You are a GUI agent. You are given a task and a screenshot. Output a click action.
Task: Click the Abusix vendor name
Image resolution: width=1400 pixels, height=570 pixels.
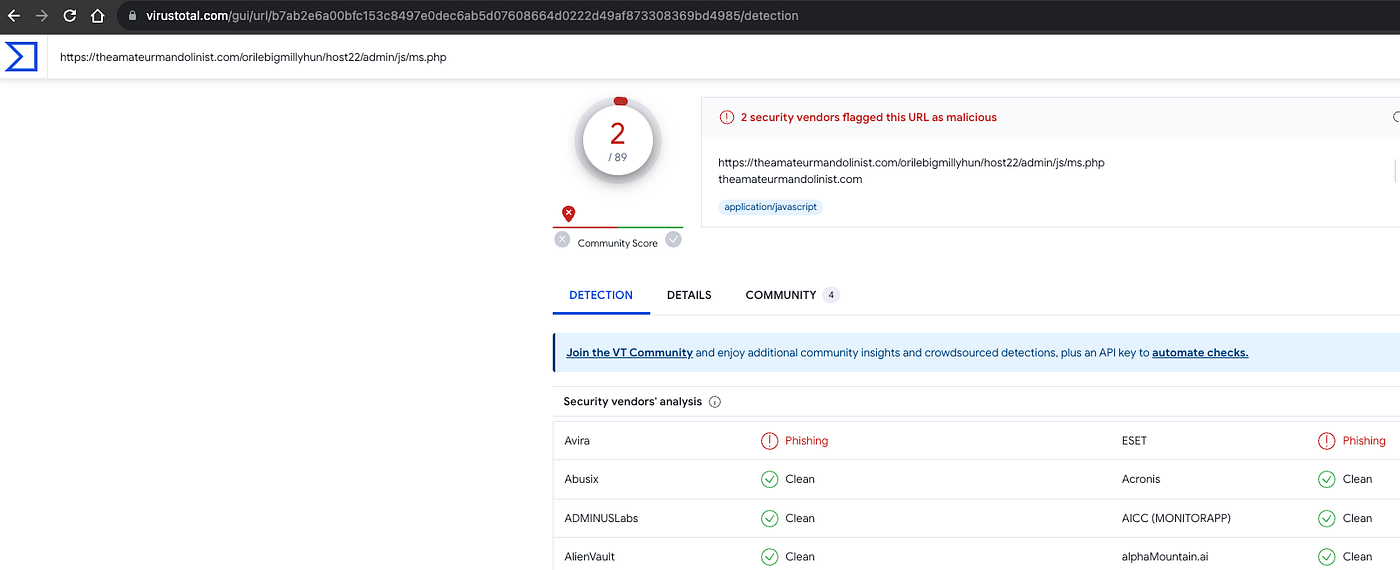581,479
